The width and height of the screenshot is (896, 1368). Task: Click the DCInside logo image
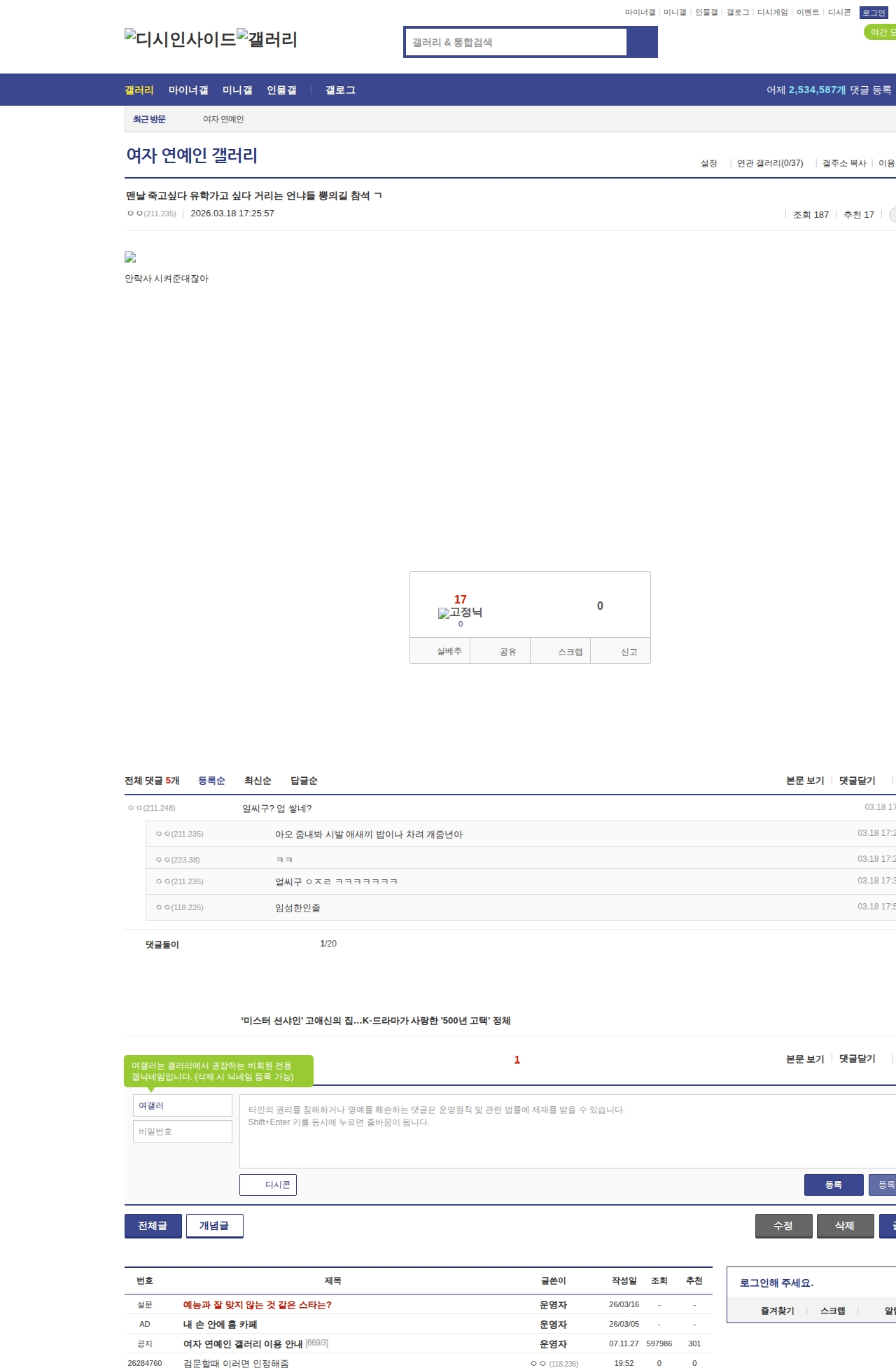pyautogui.click(x=181, y=39)
